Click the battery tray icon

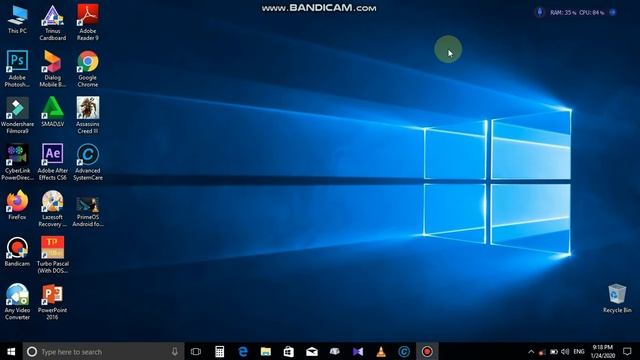554,351
